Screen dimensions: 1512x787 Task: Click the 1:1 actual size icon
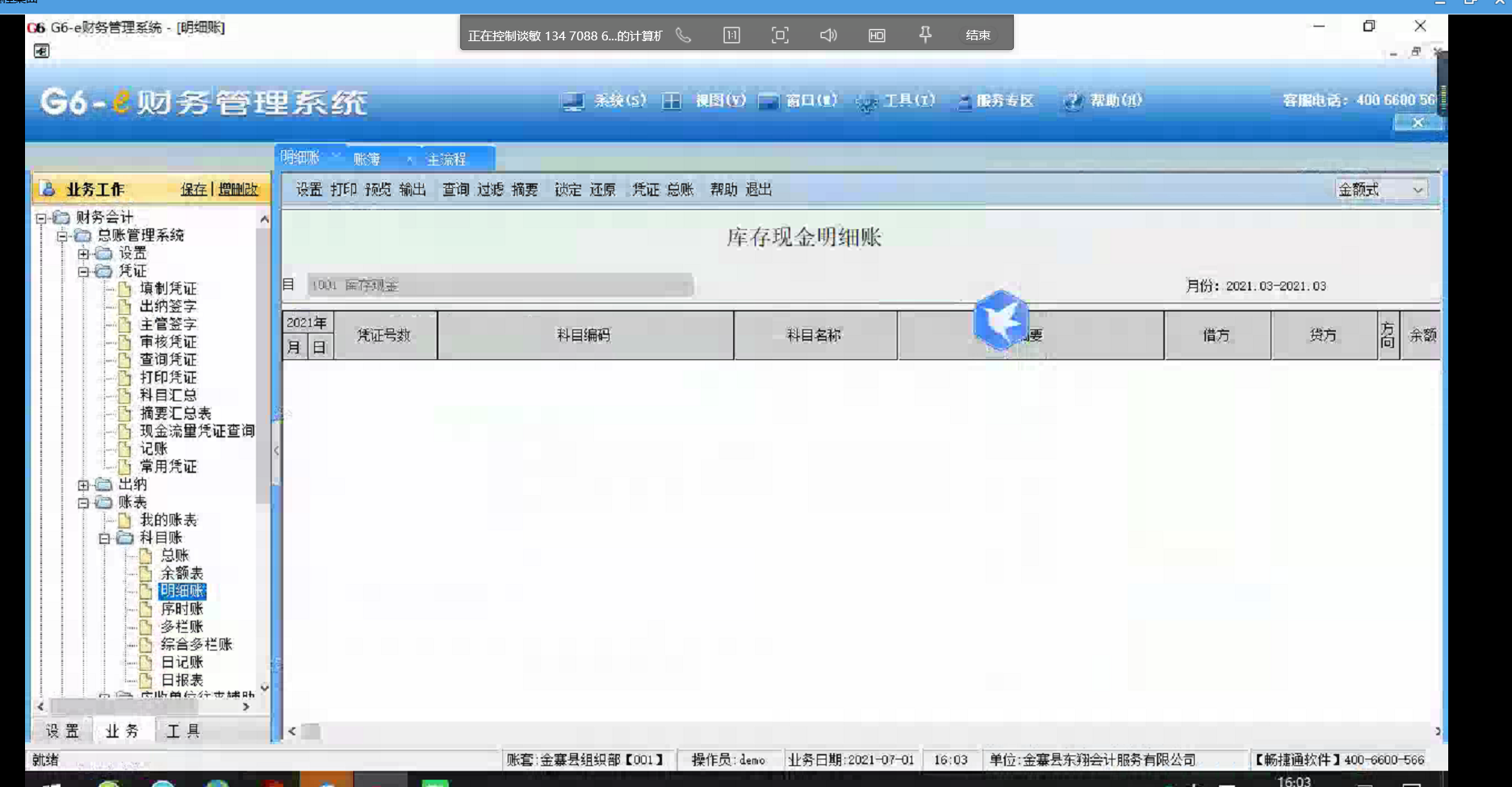point(731,36)
